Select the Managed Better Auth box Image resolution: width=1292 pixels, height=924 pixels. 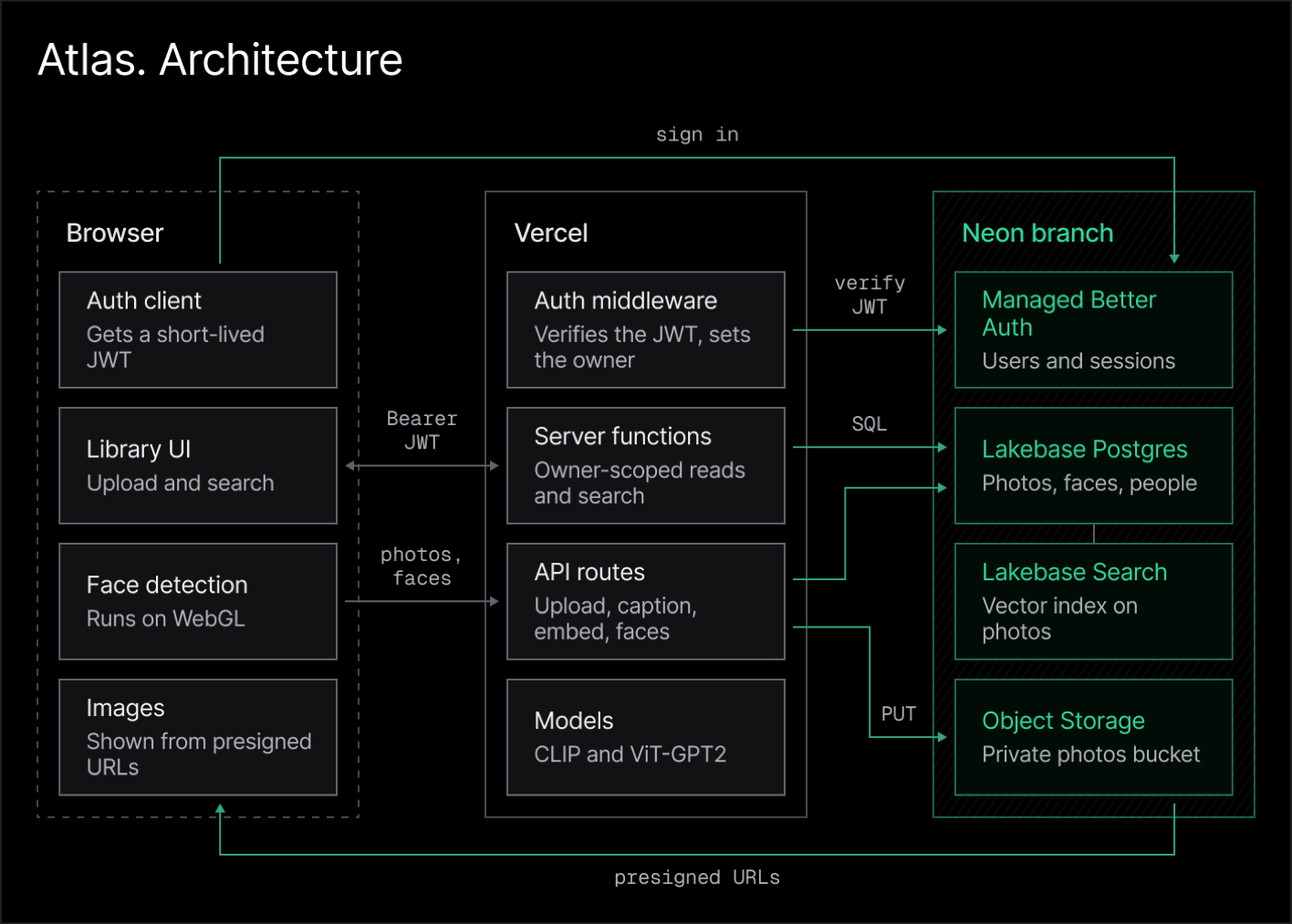pyautogui.click(x=1094, y=329)
